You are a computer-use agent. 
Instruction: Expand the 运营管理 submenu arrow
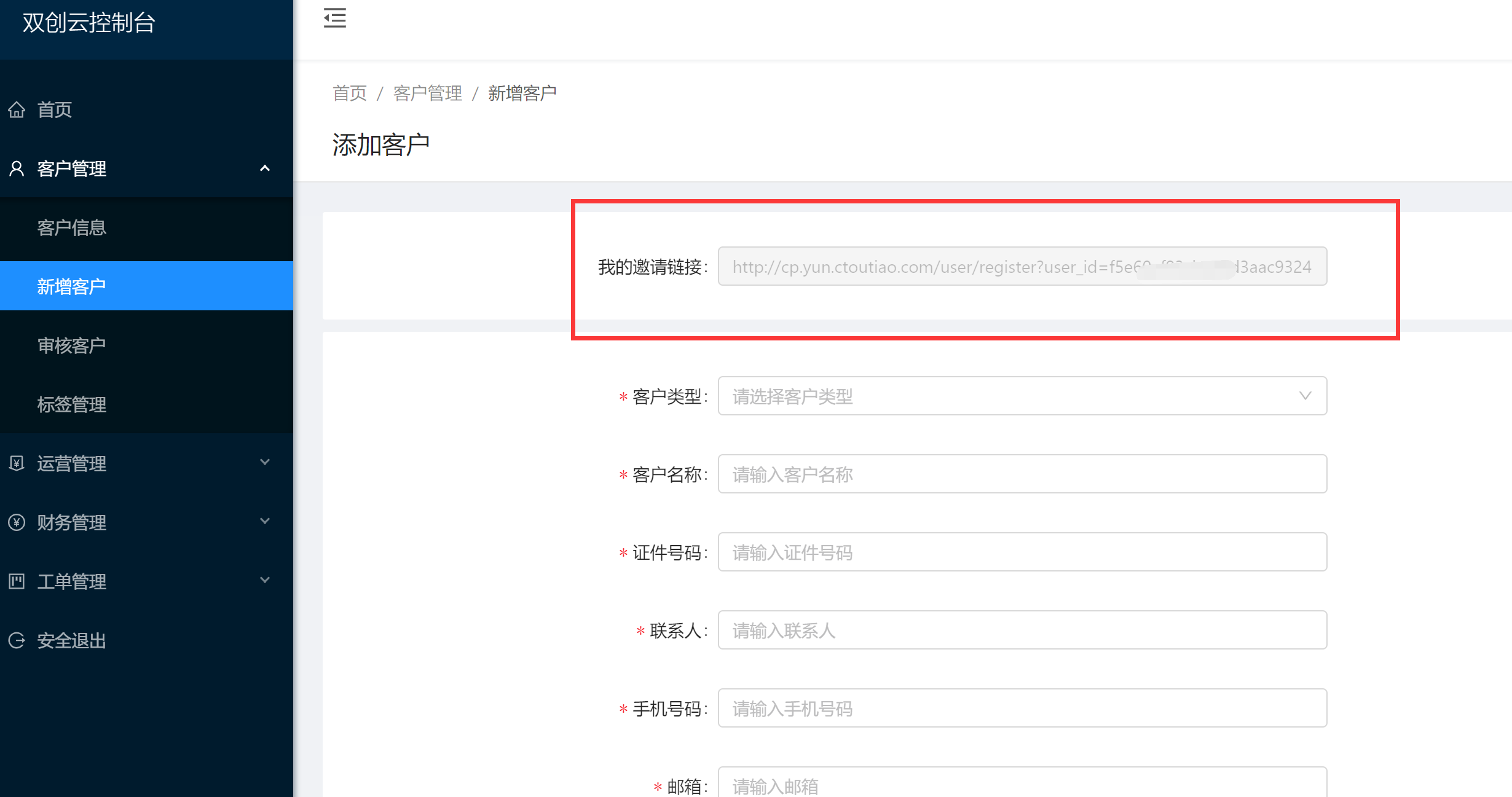pyautogui.click(x=265, y=462)
